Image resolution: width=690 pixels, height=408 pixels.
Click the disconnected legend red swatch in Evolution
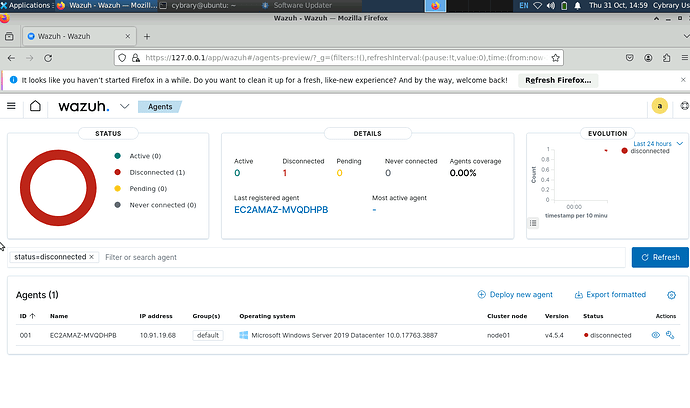tap(626, 152)
